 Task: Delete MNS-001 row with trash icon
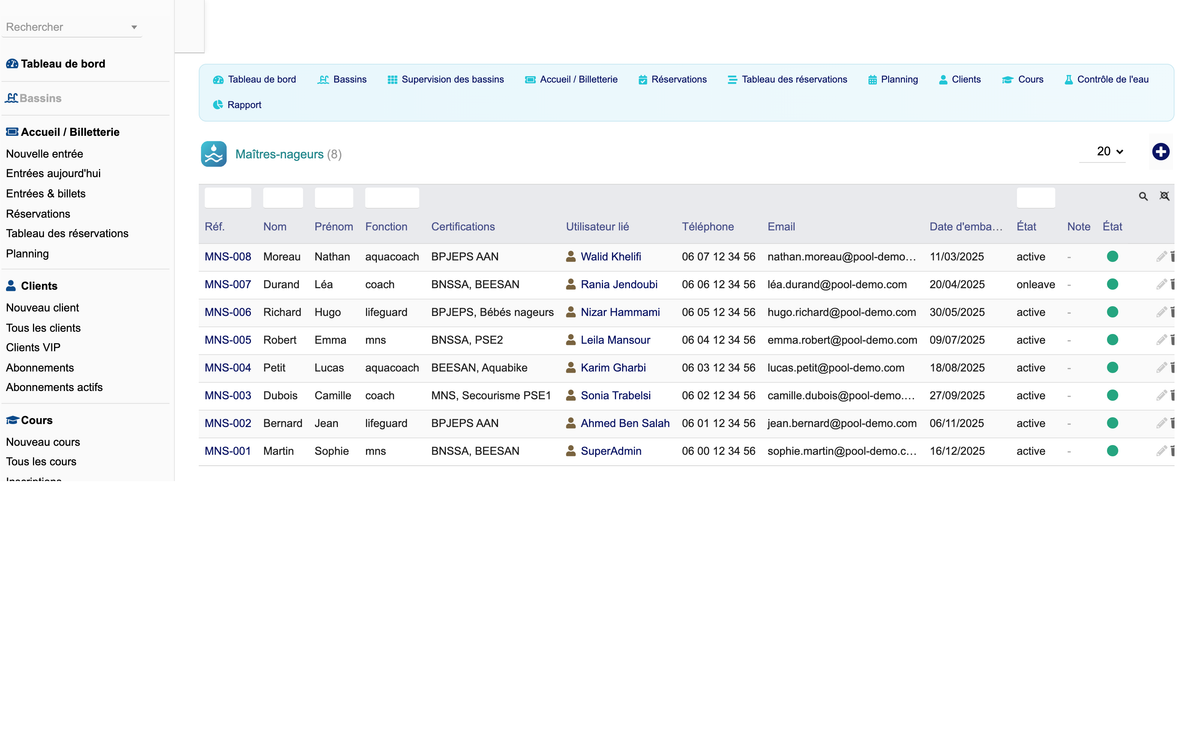[1172, 451]
